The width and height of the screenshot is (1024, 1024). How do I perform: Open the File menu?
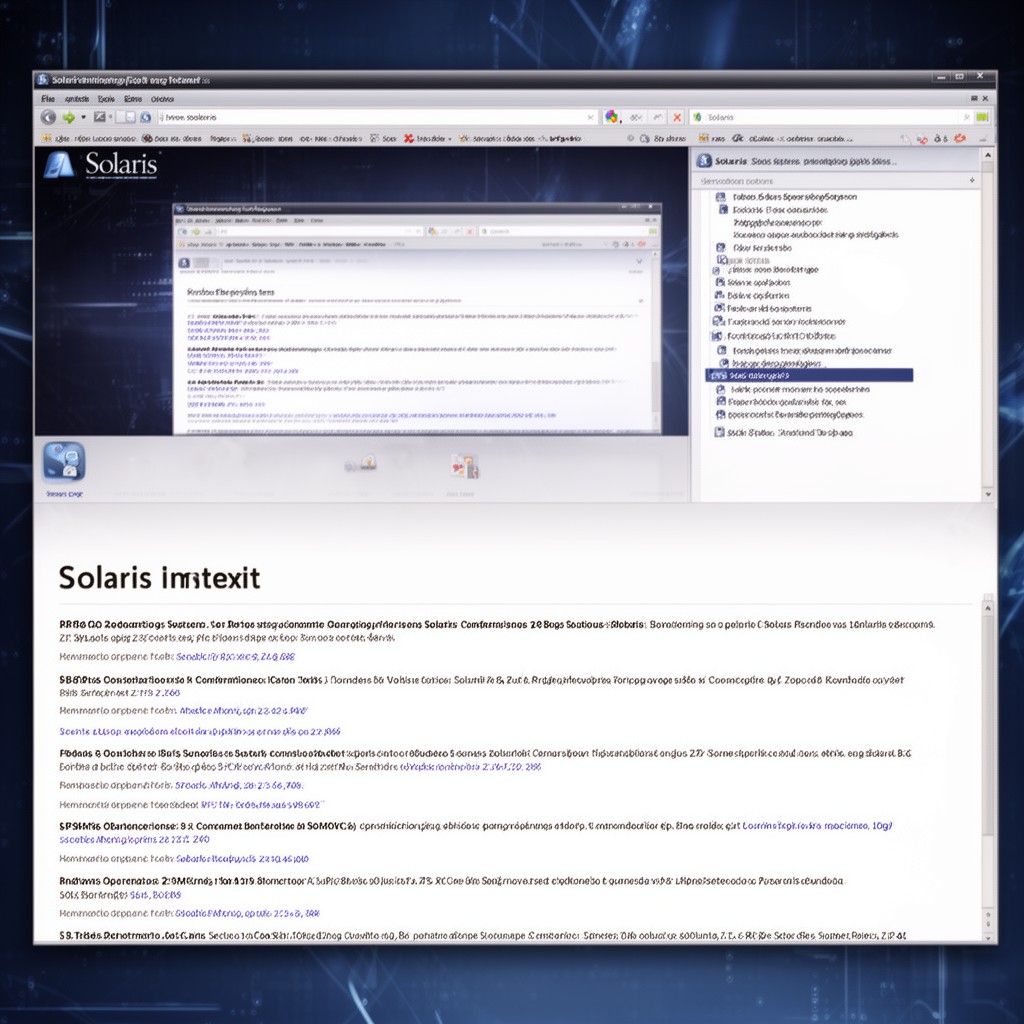pyautogui.click(x=48, y=99)
